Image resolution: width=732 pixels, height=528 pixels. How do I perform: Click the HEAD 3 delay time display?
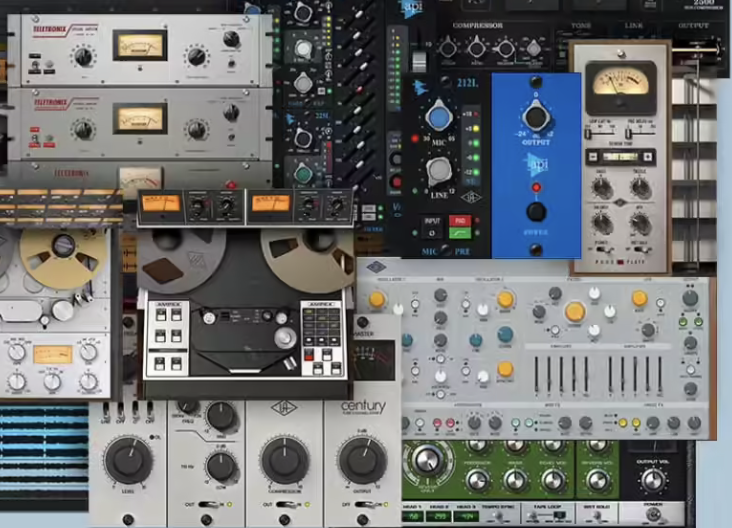click(466, 517)
